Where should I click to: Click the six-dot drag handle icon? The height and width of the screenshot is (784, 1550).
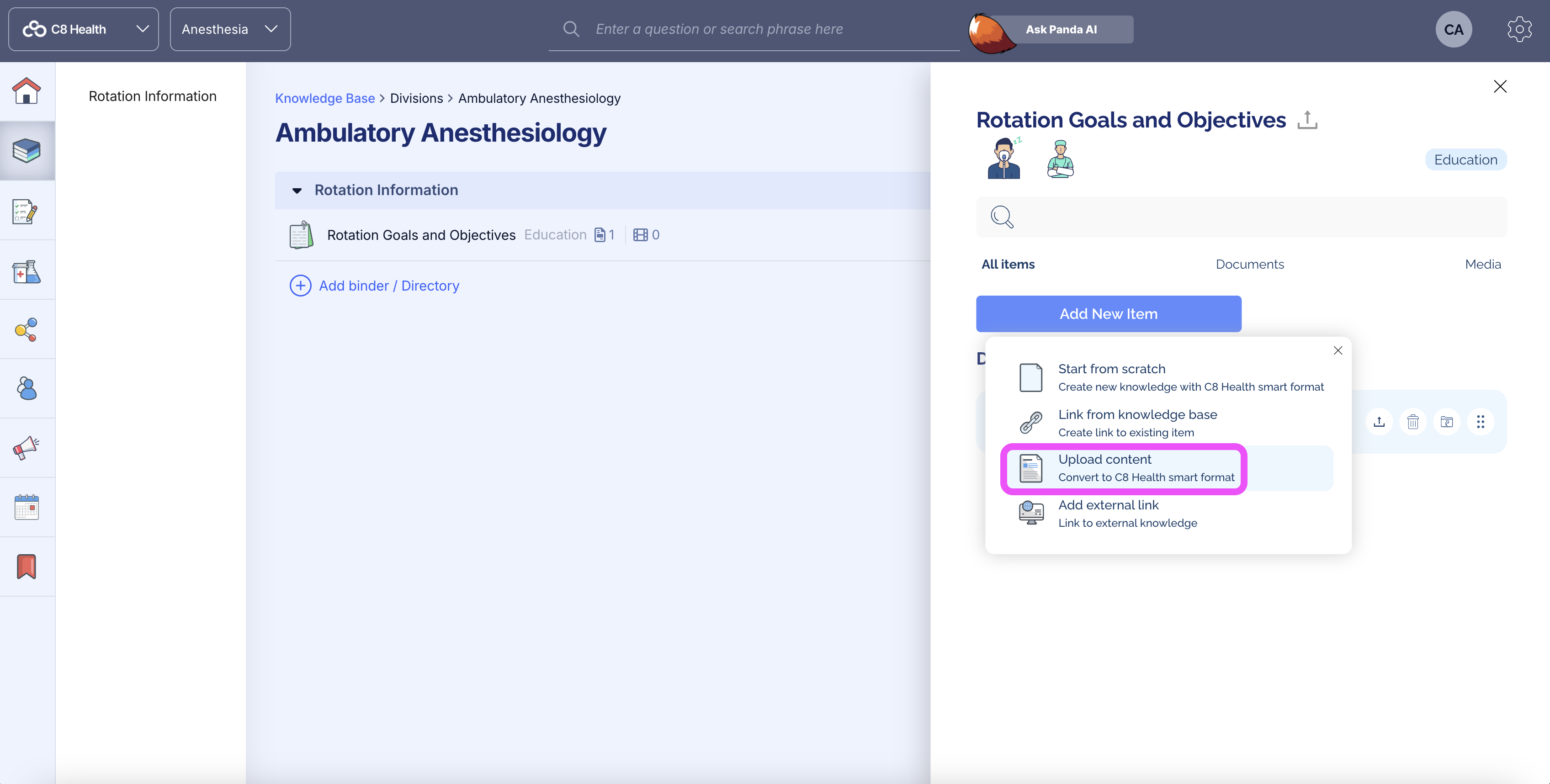tap(1480, 422)
